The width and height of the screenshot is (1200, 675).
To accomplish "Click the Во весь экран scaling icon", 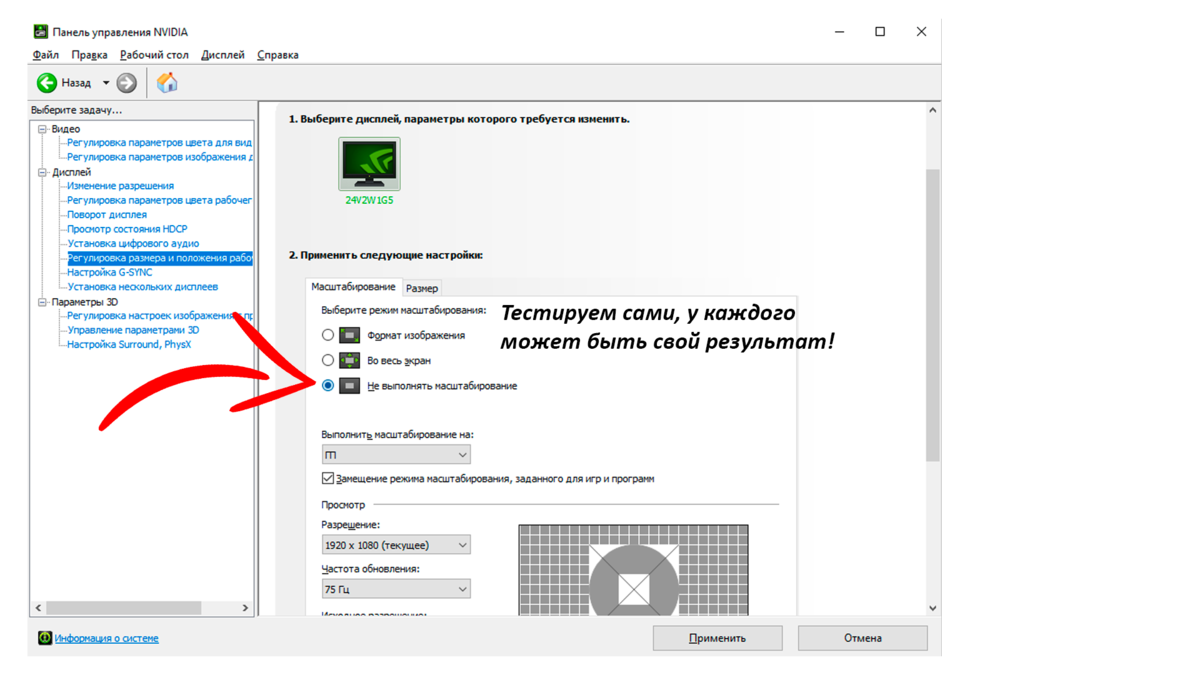I will click(349, 360).
